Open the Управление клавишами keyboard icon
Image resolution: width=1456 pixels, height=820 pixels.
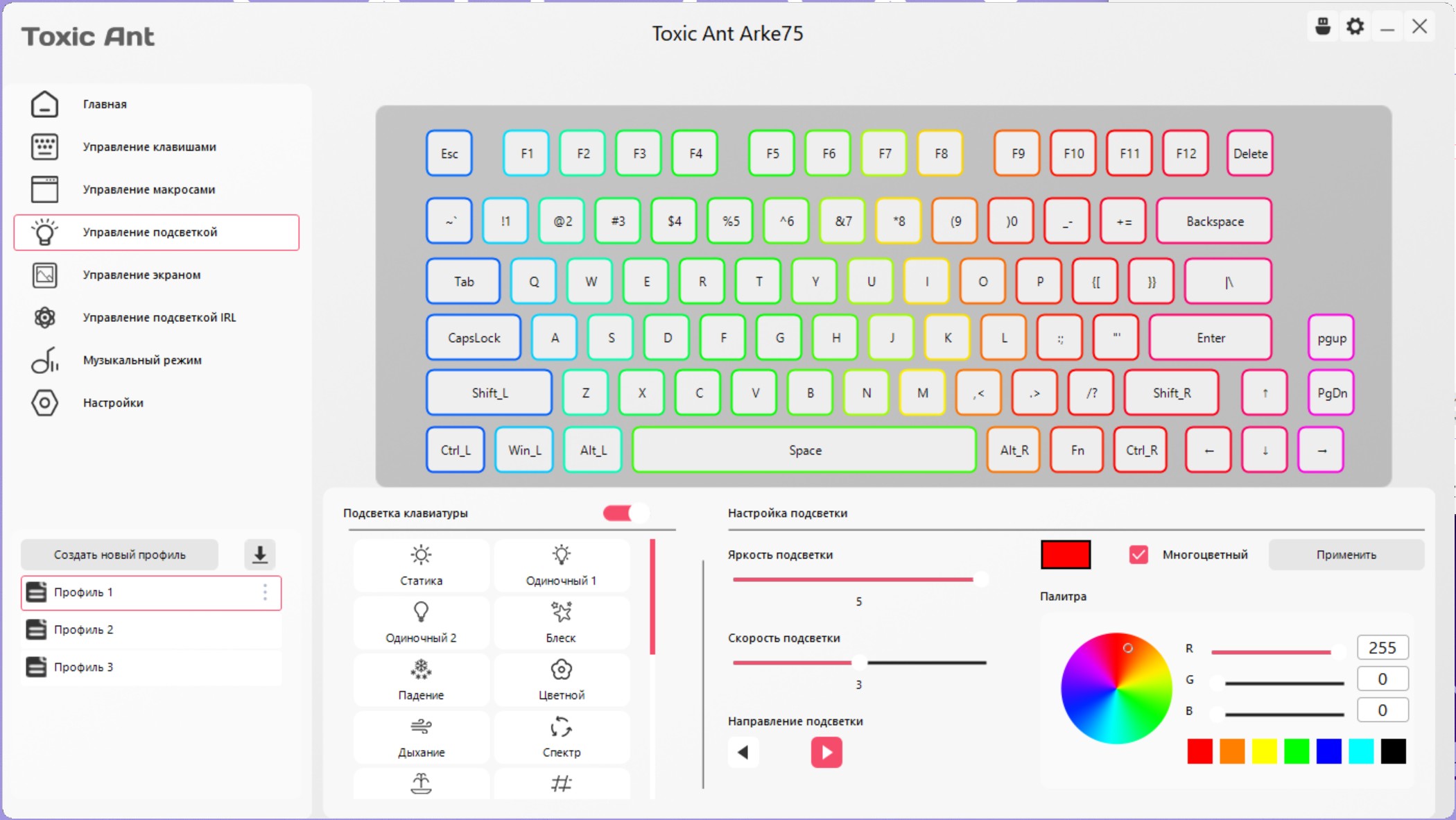pyautogui.click(x=44, y=147)
